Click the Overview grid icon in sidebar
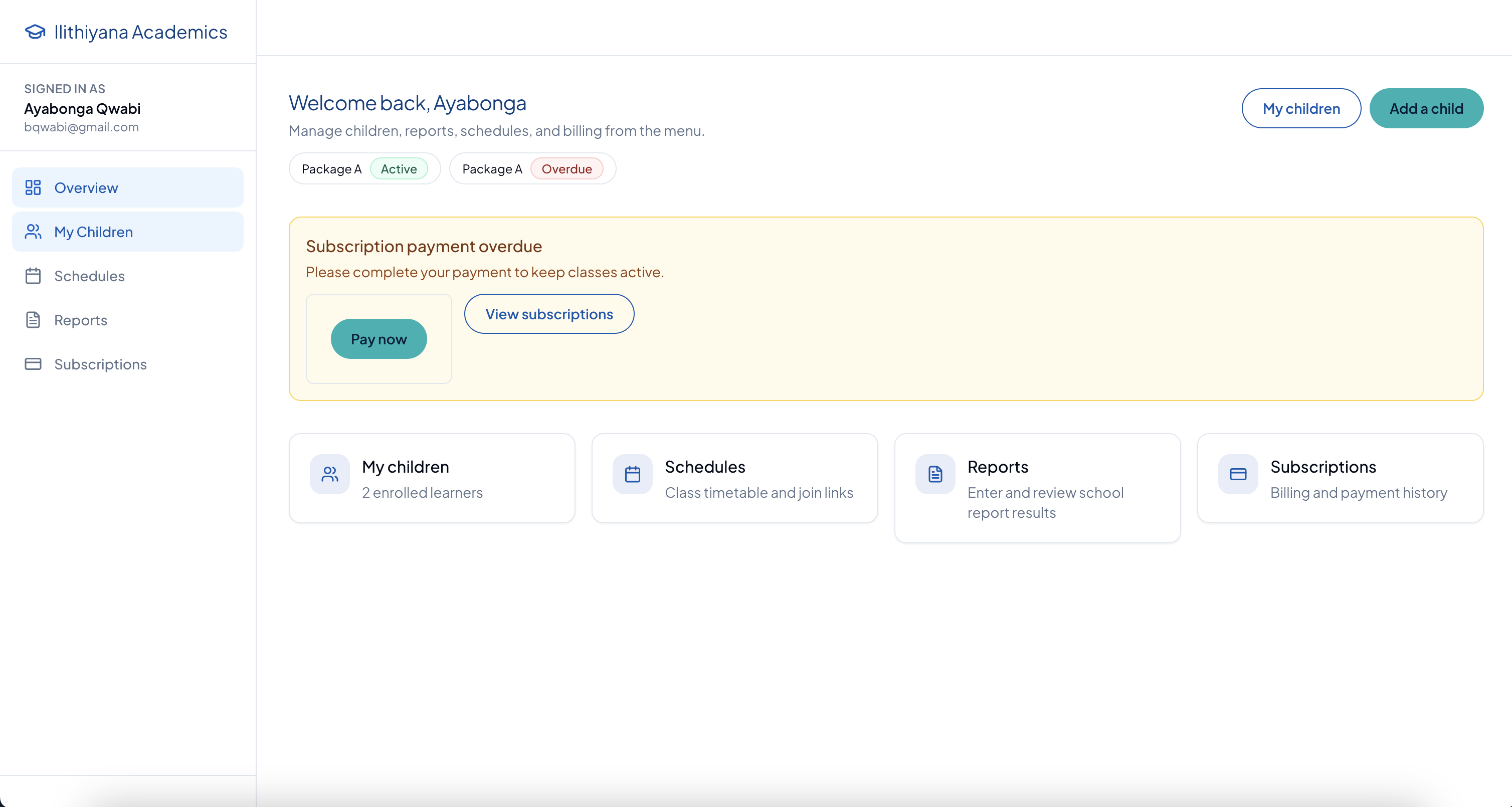This screenshot has width=1512, height=807. (x=33, y=188)
